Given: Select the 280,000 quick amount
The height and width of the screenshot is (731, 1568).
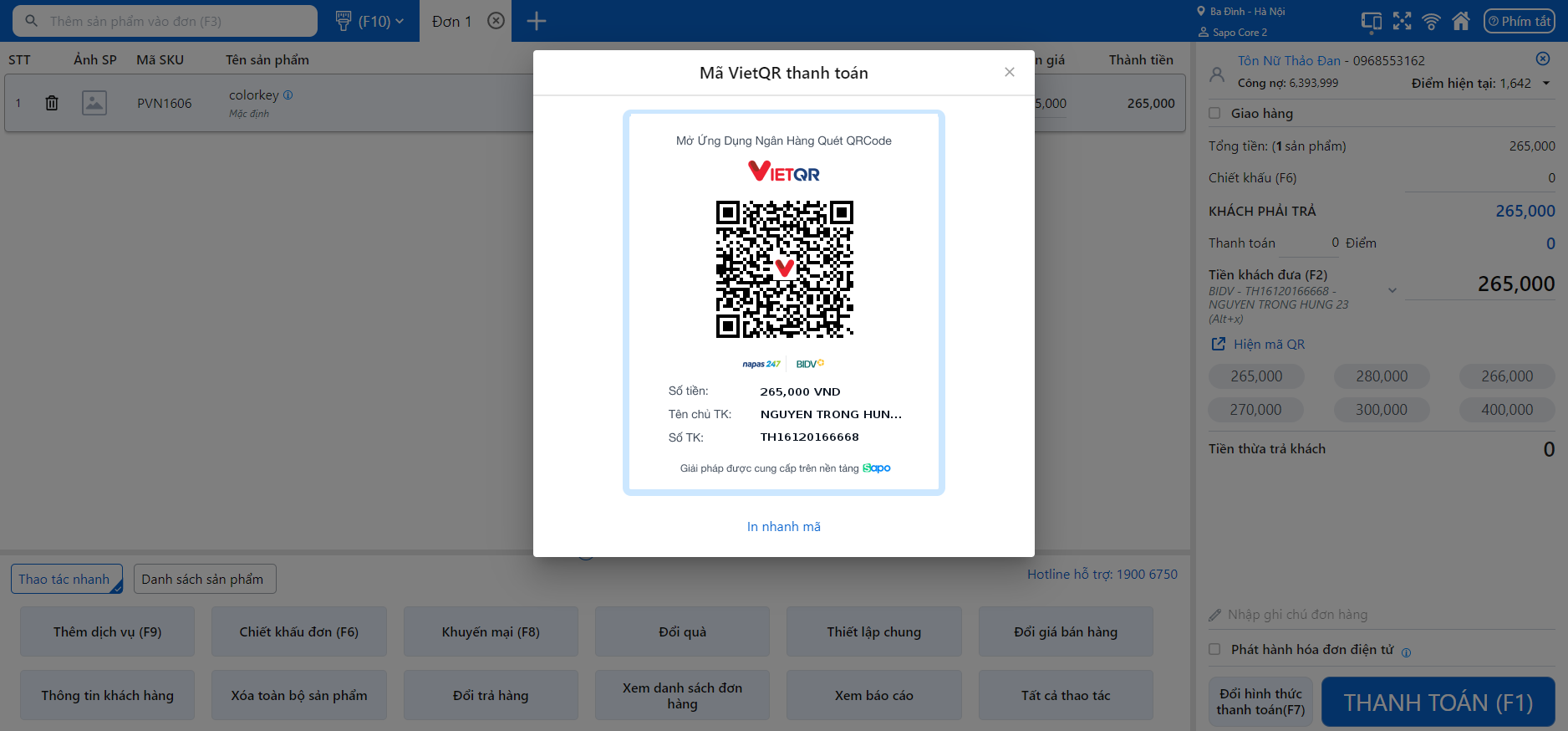Looking at the screenshot, I should (x=1382, y=376).
